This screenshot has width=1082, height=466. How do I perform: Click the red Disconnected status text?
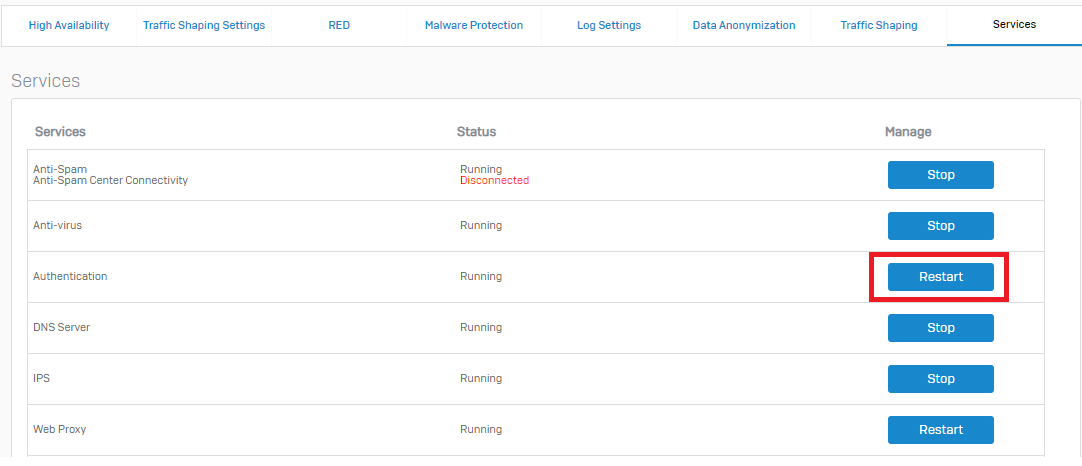[494, 181]
